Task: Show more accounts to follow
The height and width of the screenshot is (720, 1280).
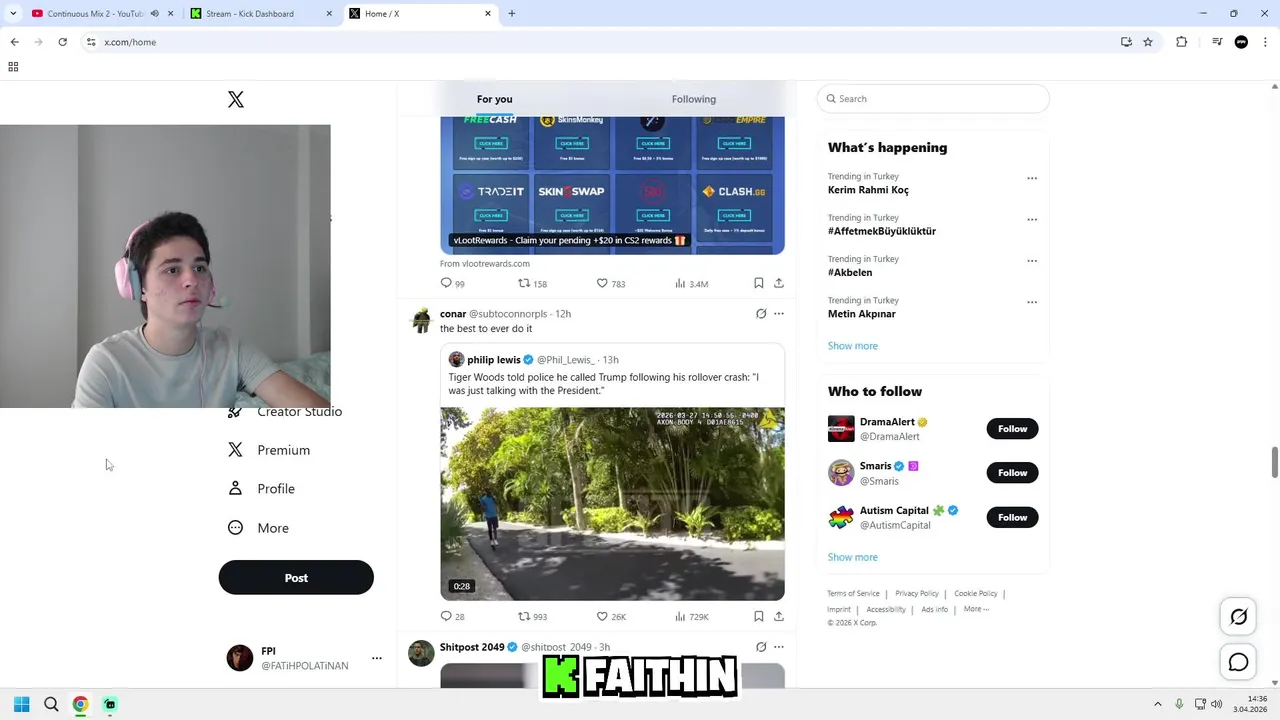Action: click(x=853, y=557)
